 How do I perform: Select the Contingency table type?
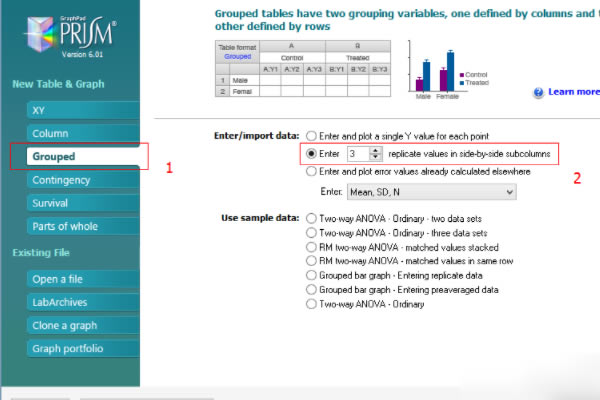click(x=83, y=180)
